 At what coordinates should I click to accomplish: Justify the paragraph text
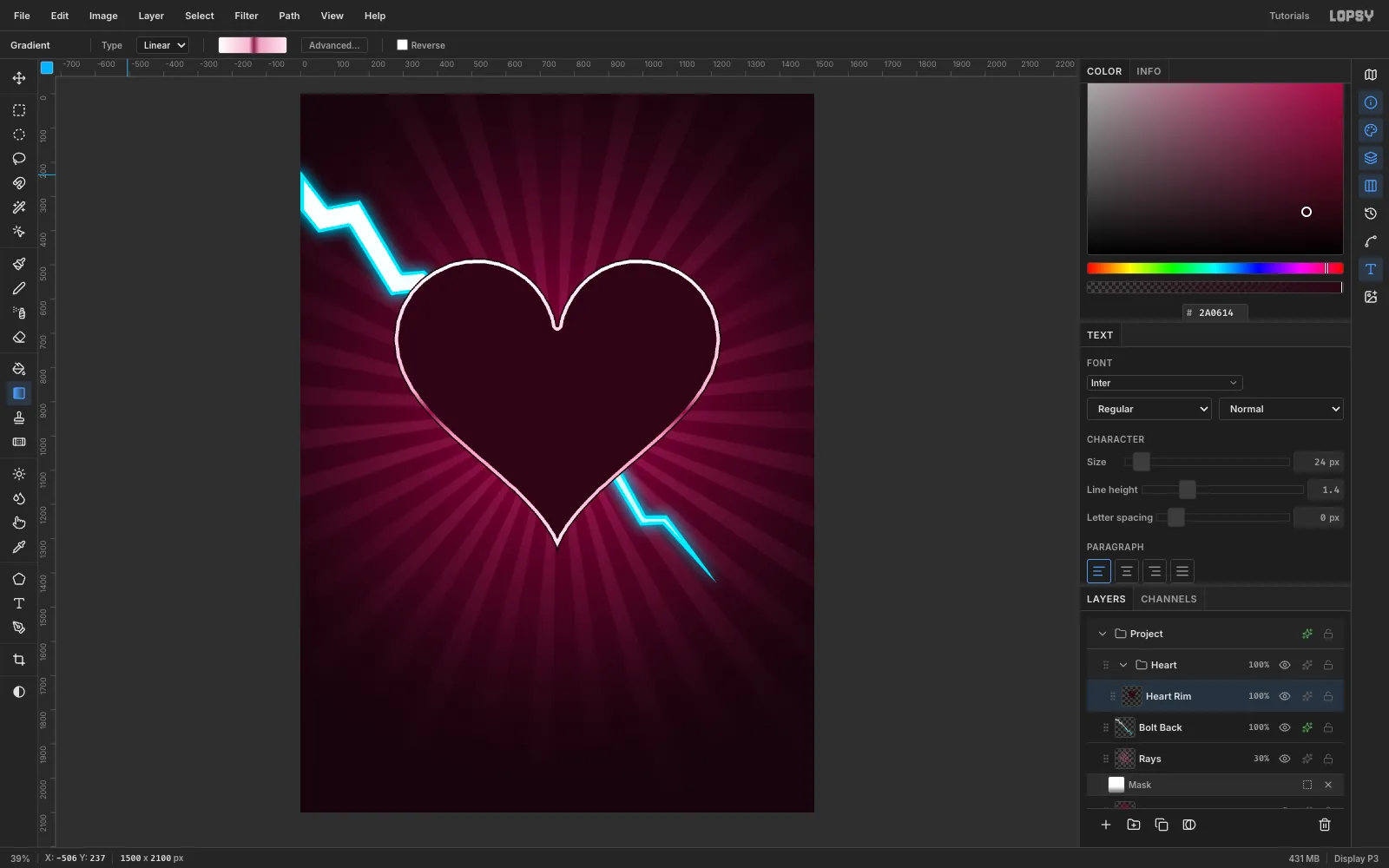tap(1182, 571)
